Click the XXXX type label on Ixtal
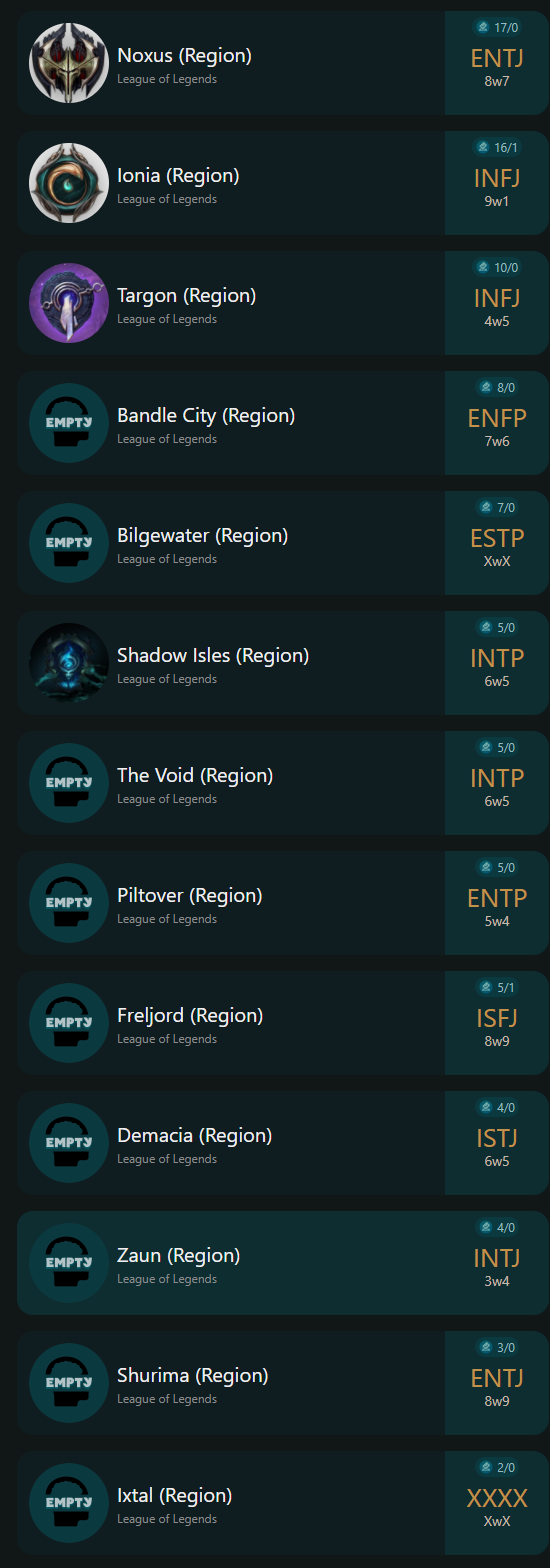550x1568 pixels. (x=497, y=1498)
